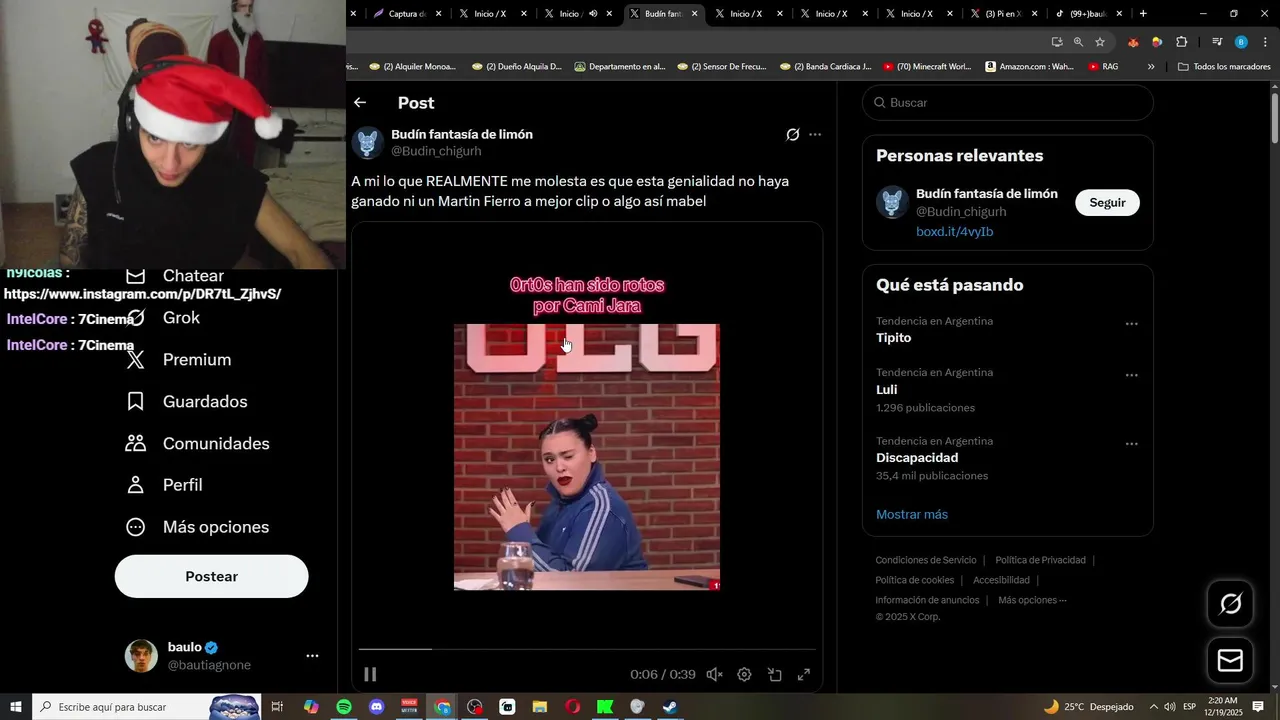1280x720 pixels.
Task: Open account menu dots next to baulo
Action: (312, 656)
